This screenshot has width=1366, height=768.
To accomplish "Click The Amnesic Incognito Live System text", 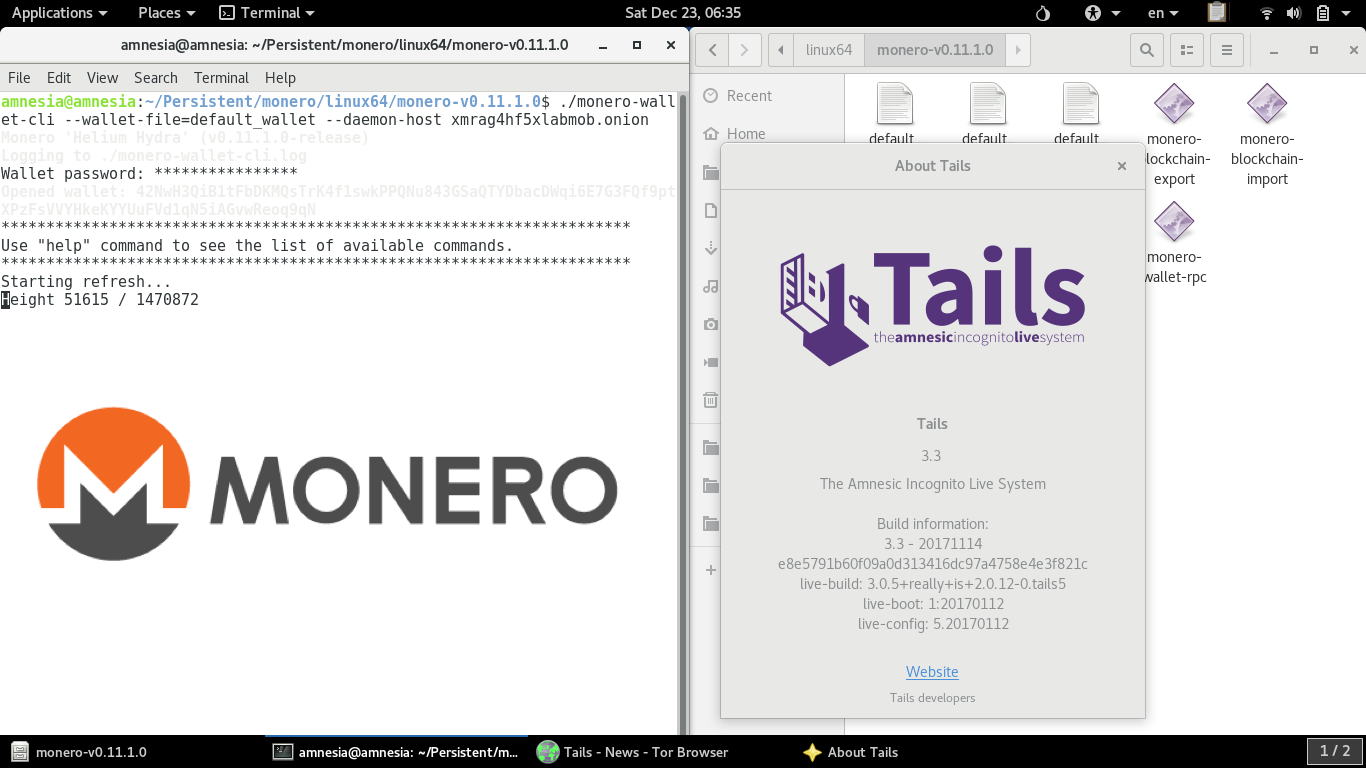I will [933, 484].
